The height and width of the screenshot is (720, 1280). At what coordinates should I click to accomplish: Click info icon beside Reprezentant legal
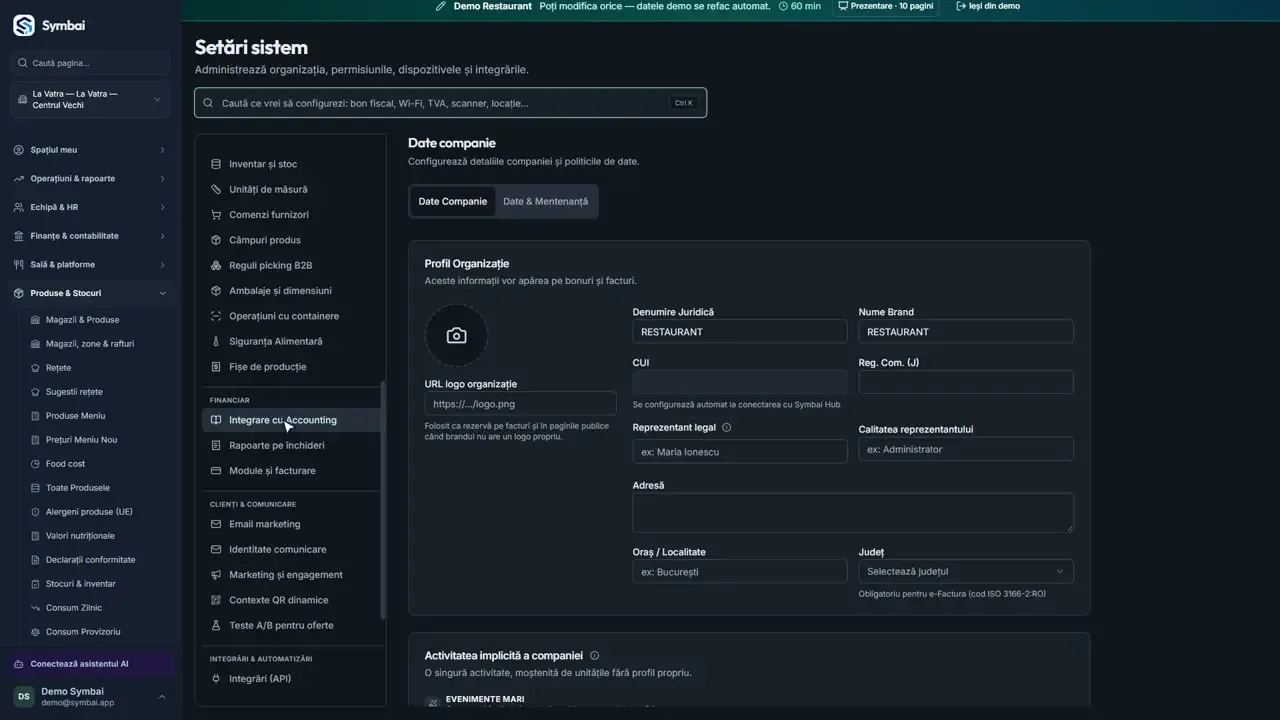click(x=726, y=427)
